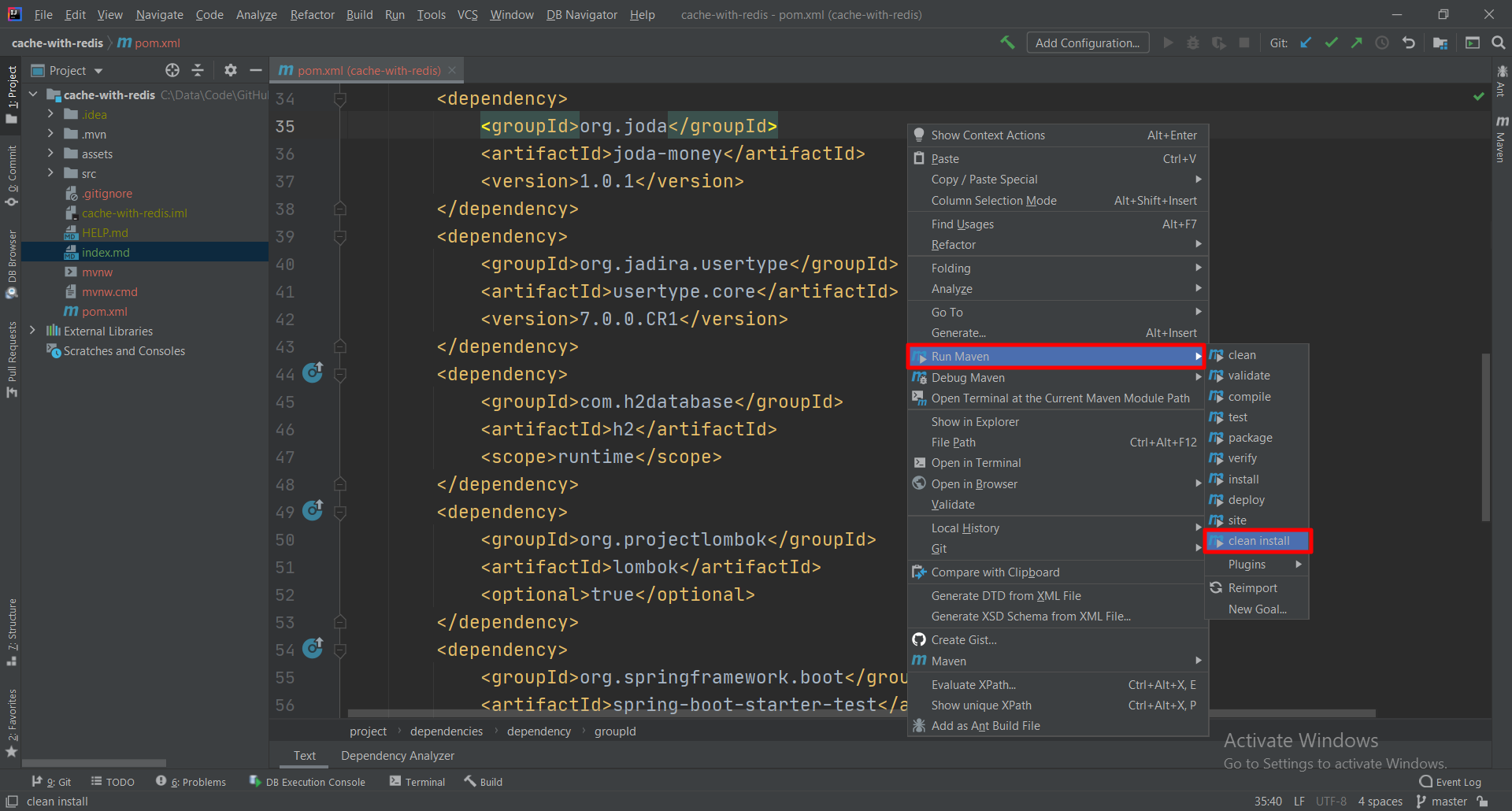This screenshot has height=811, width=1512.
Task: Open the master branch selector in status bar
Action: (x=1442, y=802)
